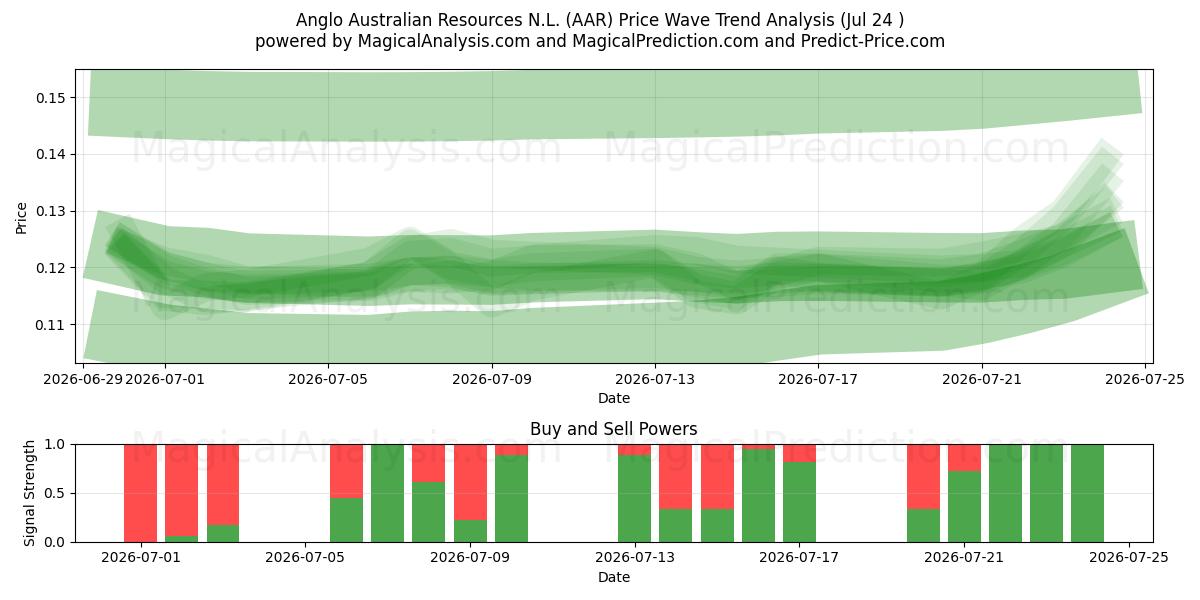The height and width of the screenshot is (600, 1200).
Task: Click the 2026-07-05 date under the price chart
Action: coord(329,379)
